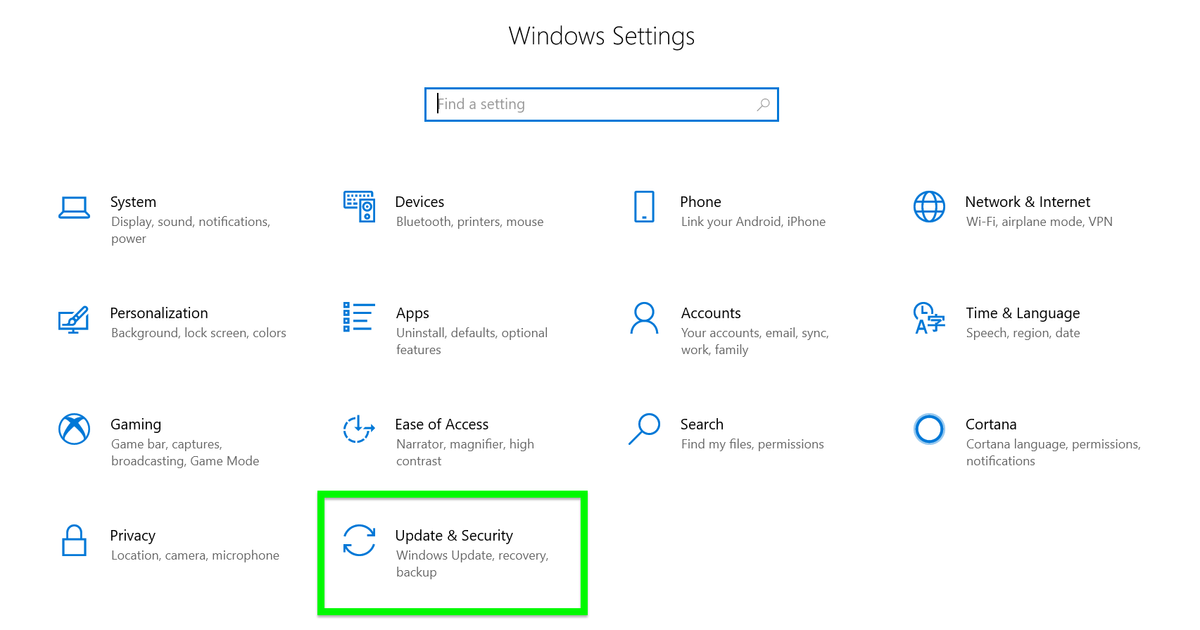Screen dimensions: 1200x630
Task: Open Ease of Access via its icon
Action: tap(359, 430)
